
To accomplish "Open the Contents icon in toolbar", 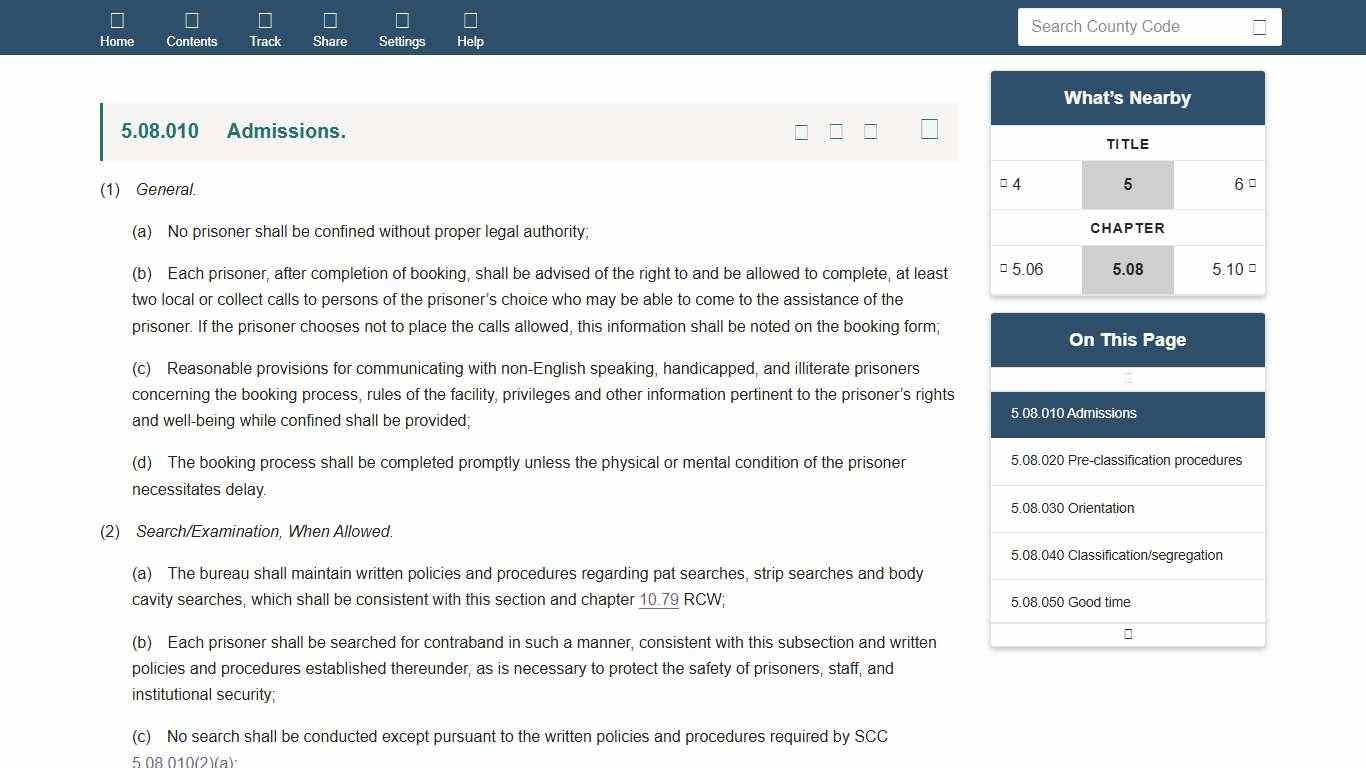I will click(x=192, y=27).
